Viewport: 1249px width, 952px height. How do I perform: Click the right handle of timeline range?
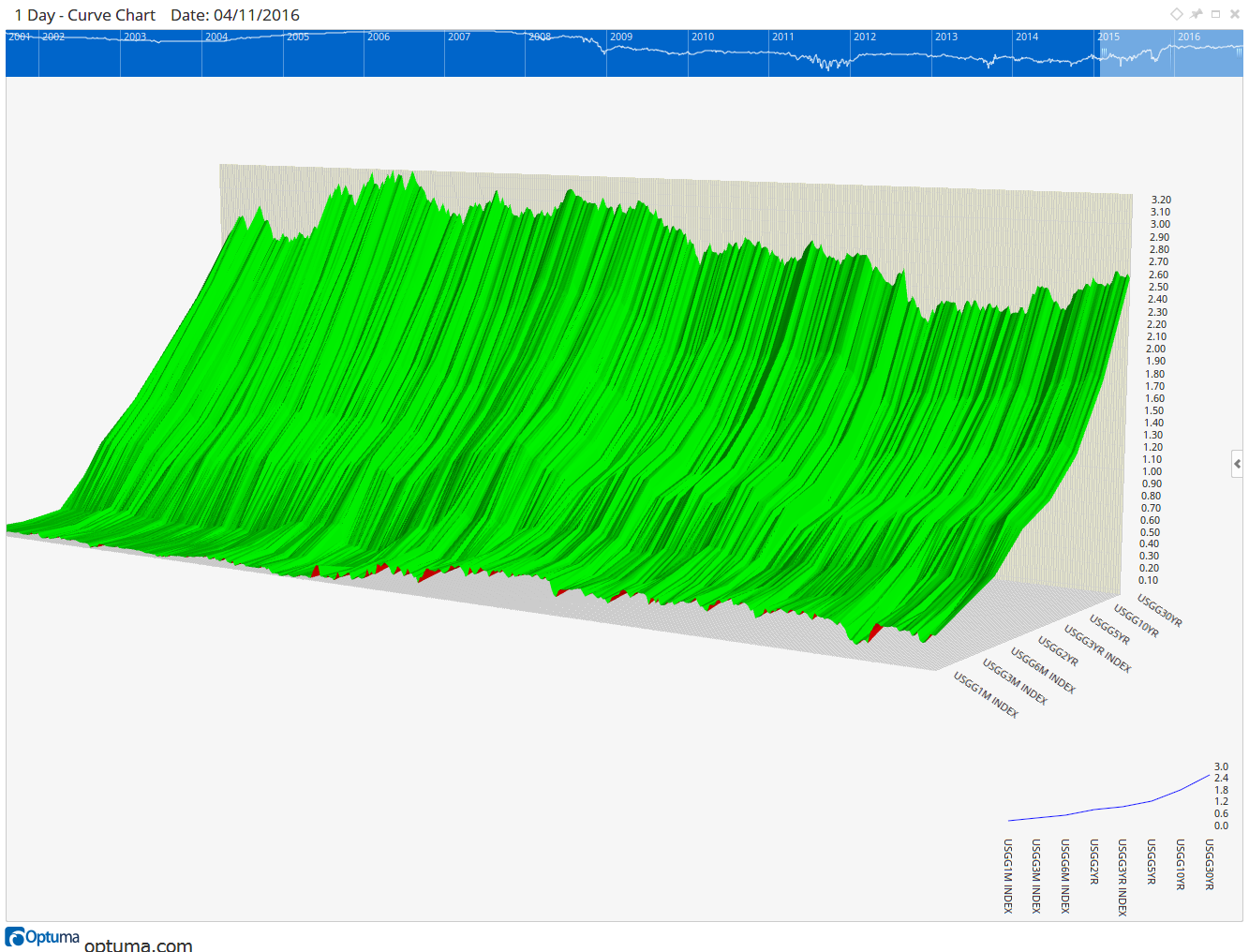[1241, 53]
